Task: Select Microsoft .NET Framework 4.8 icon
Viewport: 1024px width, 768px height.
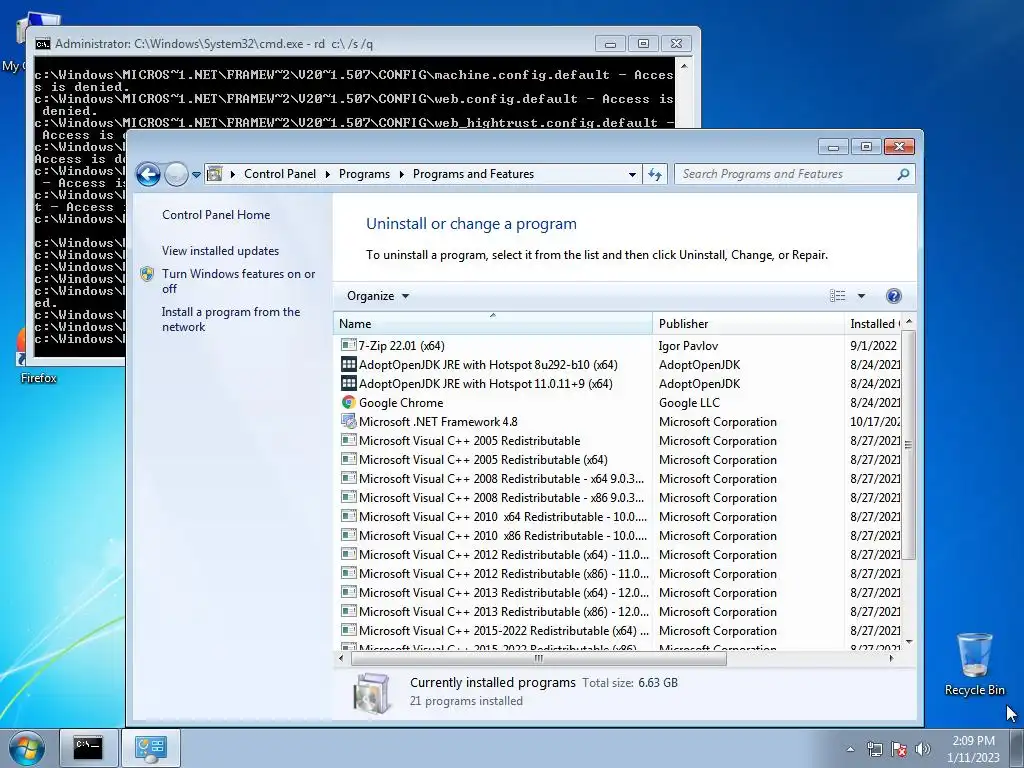Action: click(x=349, y=421)
